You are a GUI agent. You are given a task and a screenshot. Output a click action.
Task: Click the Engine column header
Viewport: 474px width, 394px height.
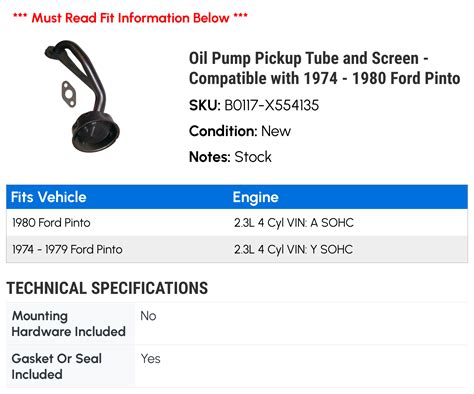[x=256, y=197]
